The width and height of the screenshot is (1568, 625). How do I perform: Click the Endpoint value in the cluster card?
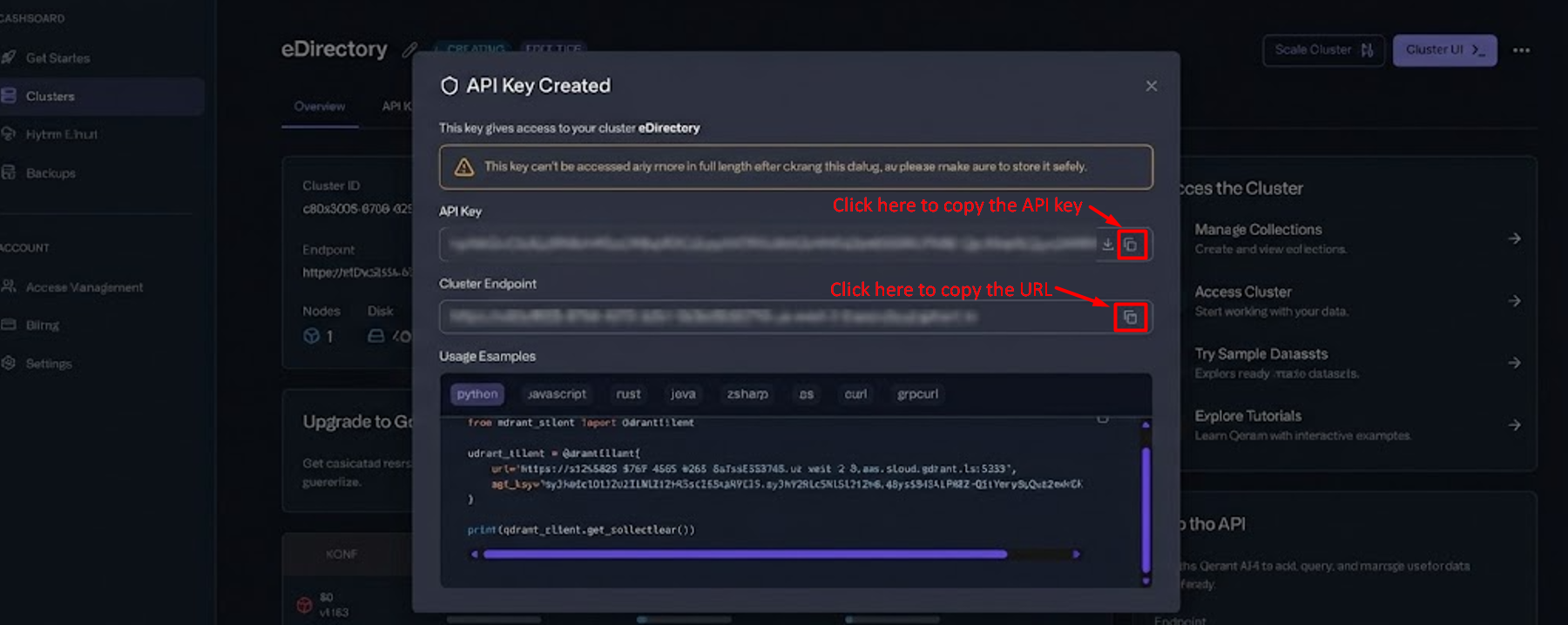(357, 273)
